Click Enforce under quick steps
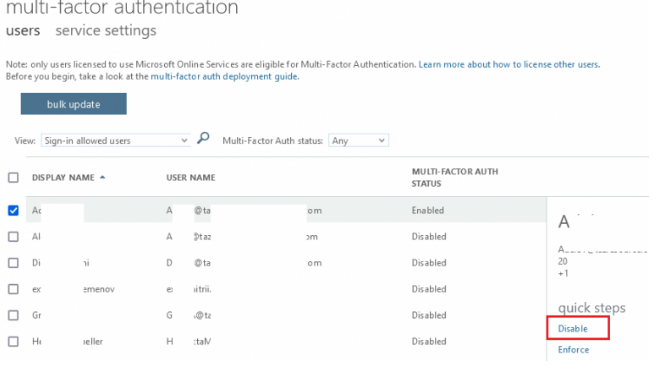 [x=573, y=349]
